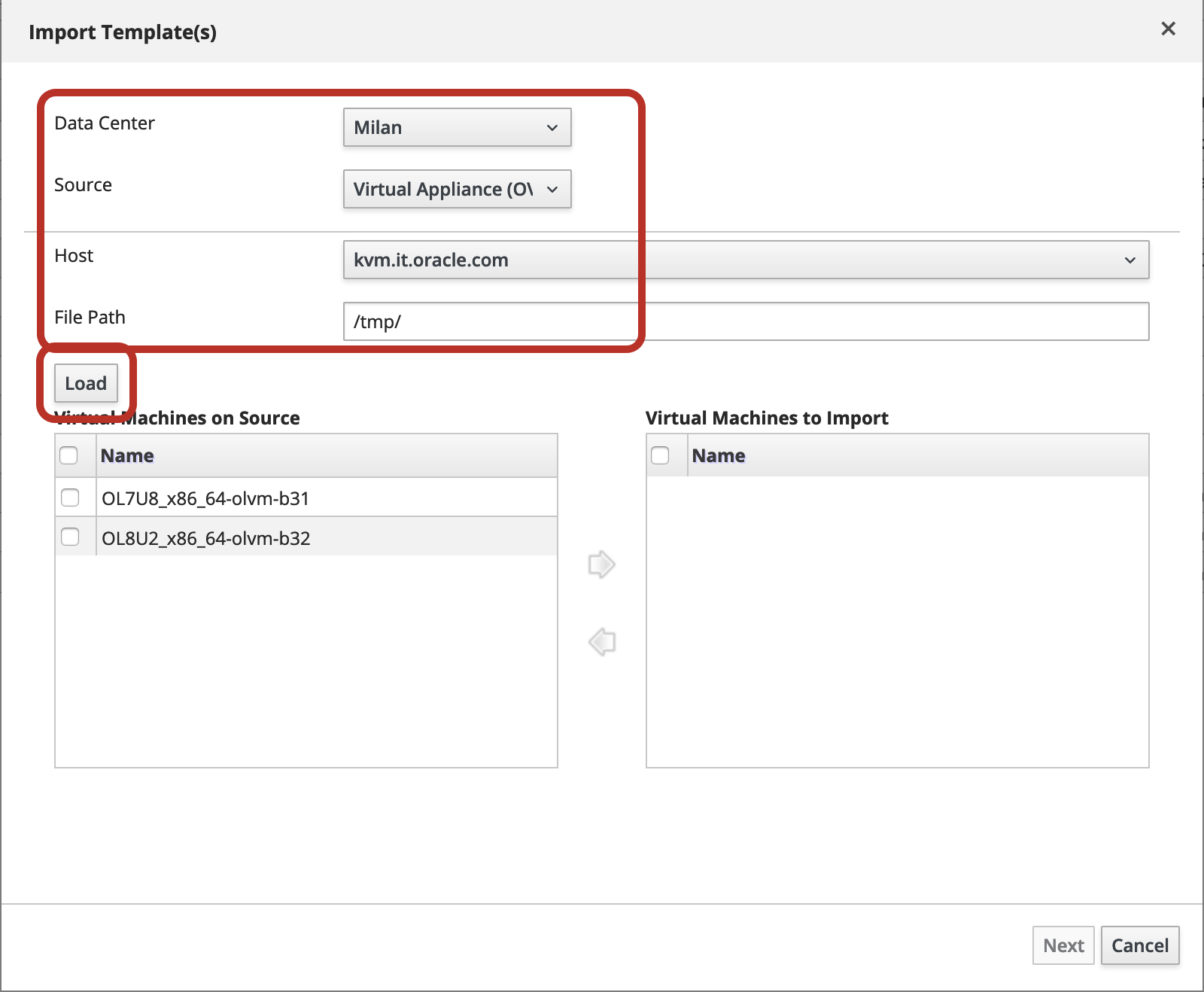Check the OL8U2_x86_64-olvm-b32 checkbox
This screenshot has height=992, width=1204.
[x=70, y=537]
